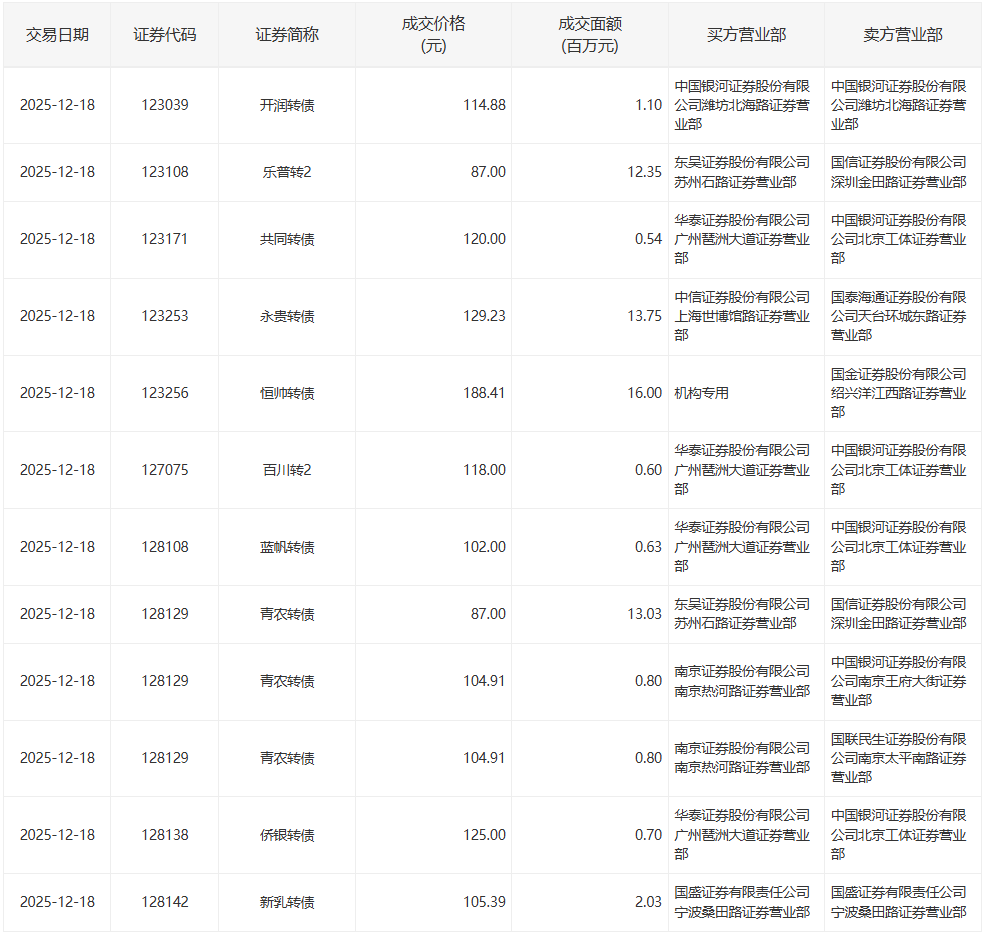
Task: Open the 开润转债 security name
Action: pyautogui.click(x=287, y=105)
